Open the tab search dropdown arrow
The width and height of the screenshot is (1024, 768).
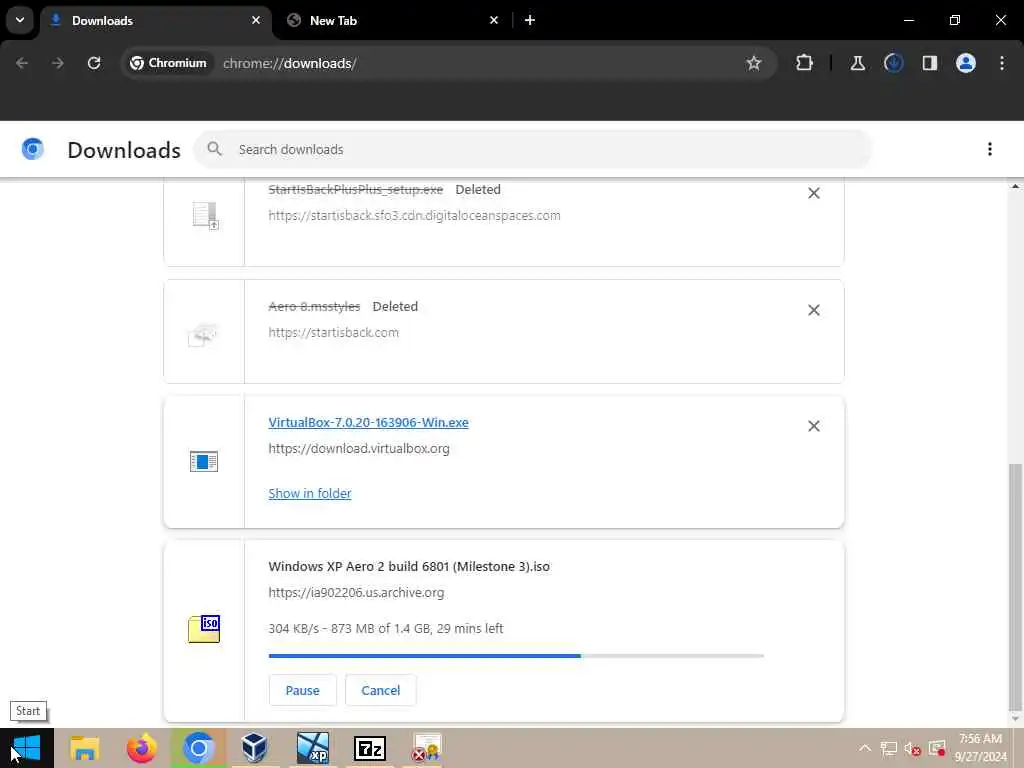20,20
